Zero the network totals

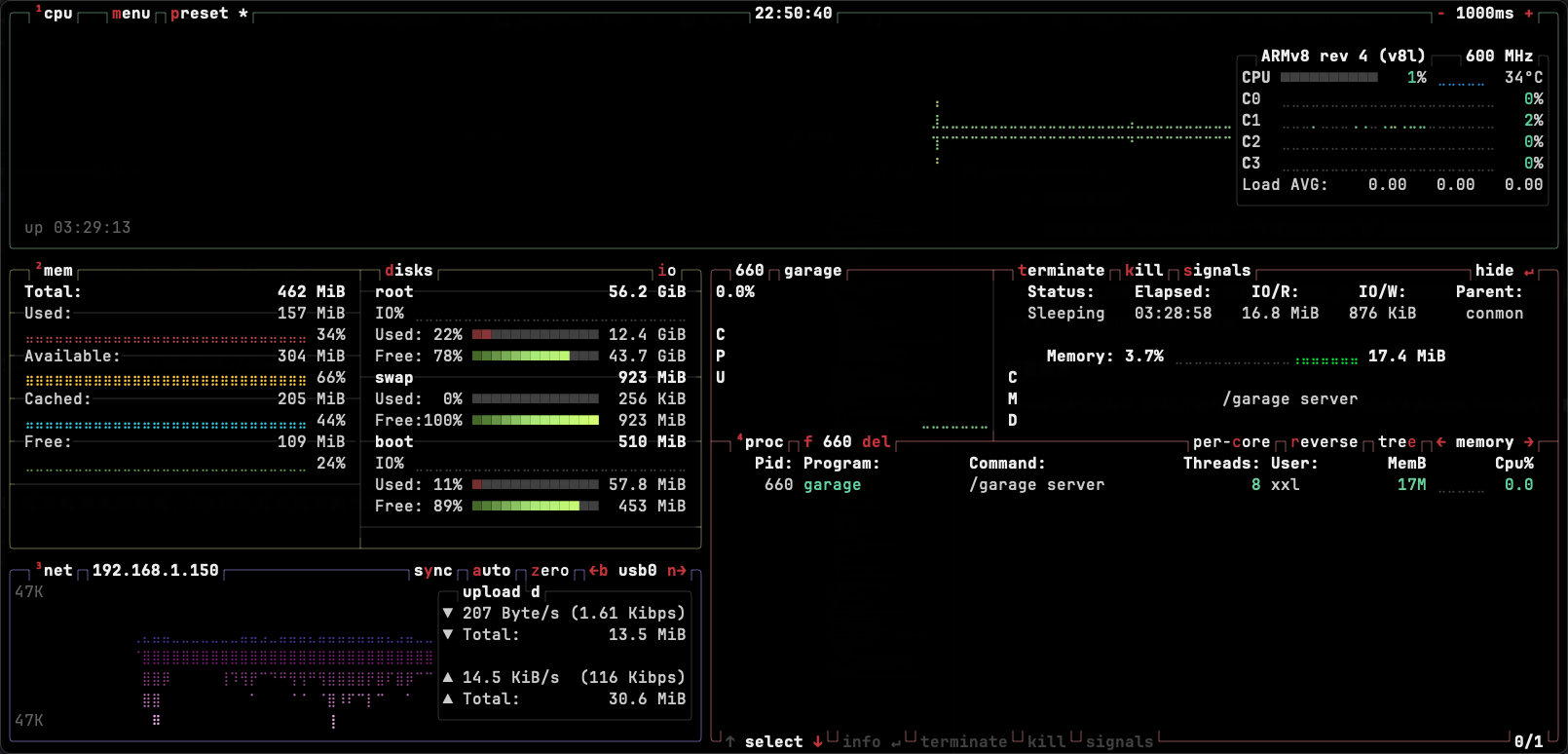click(x=550, y=571)
